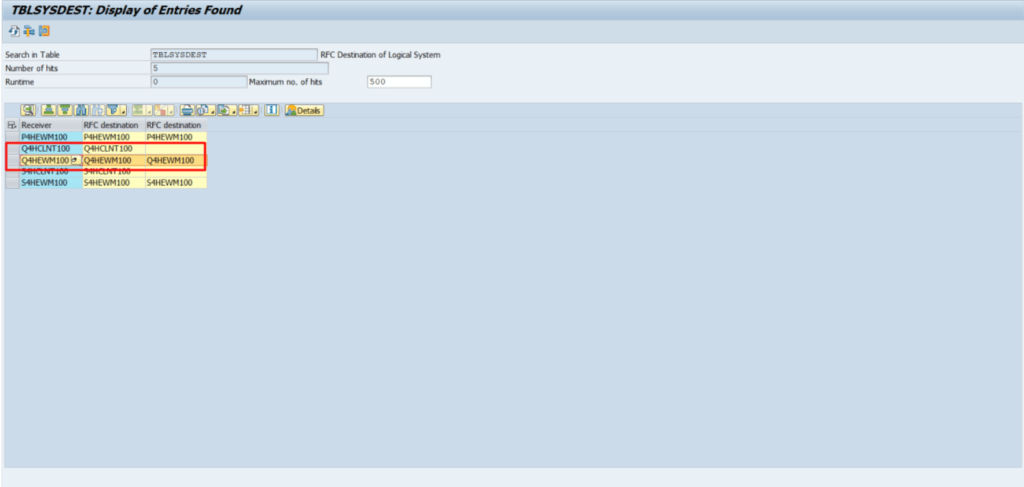Select the row selector for S4HEWM100
Screen dimensions: 1024x487
point(12,183)
